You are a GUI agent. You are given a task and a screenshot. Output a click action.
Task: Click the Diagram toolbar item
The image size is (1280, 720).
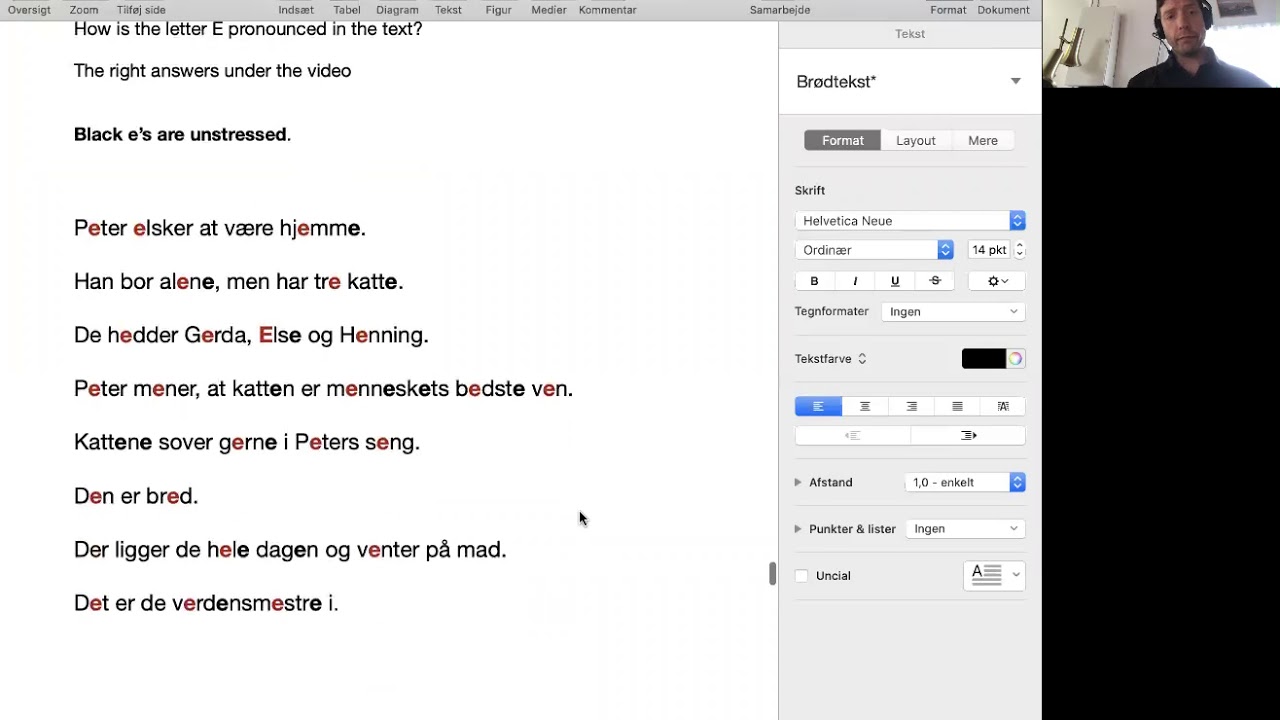(397, 10)
